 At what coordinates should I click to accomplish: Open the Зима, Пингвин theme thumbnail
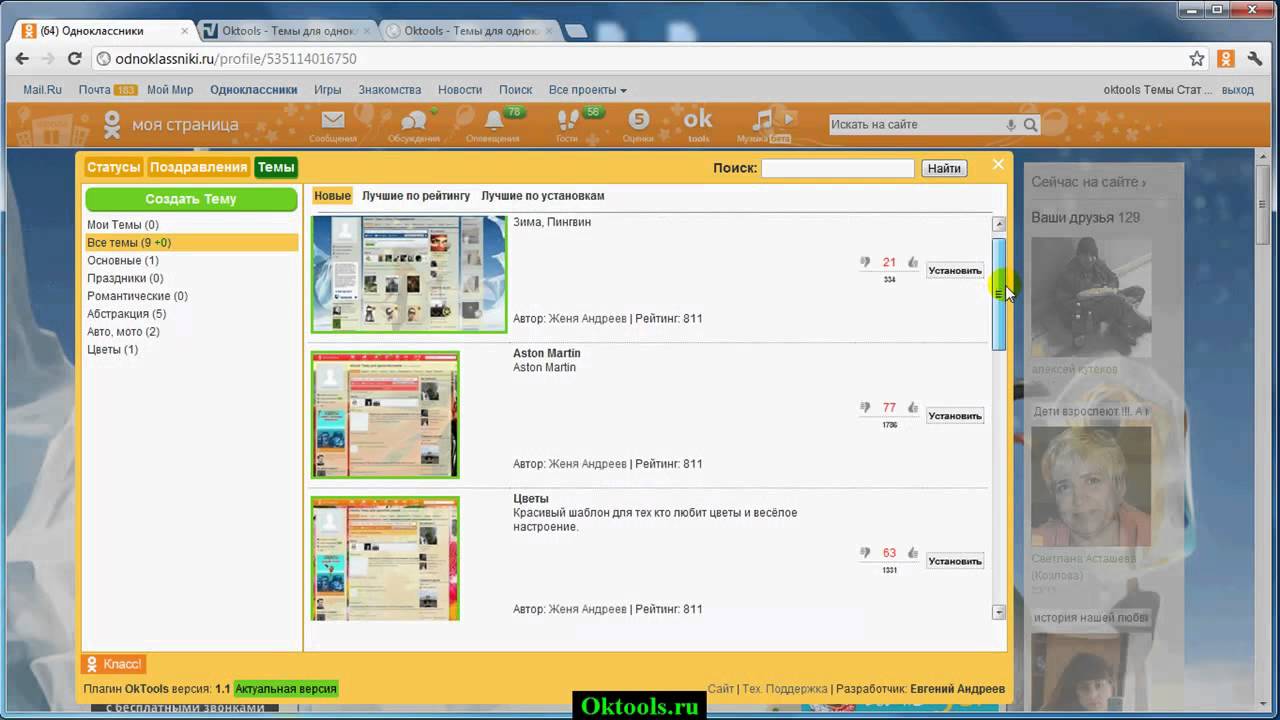click(409, 274)
